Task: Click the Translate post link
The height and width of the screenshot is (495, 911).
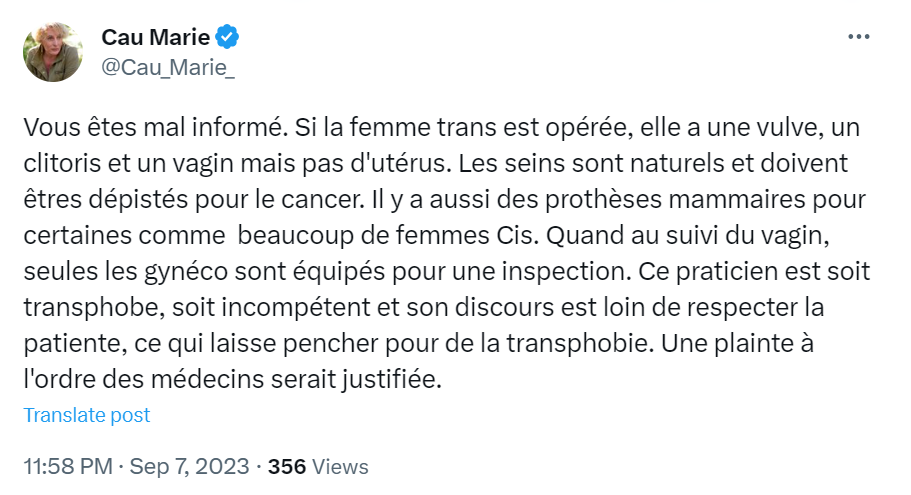Action: (x=87, y=415)
